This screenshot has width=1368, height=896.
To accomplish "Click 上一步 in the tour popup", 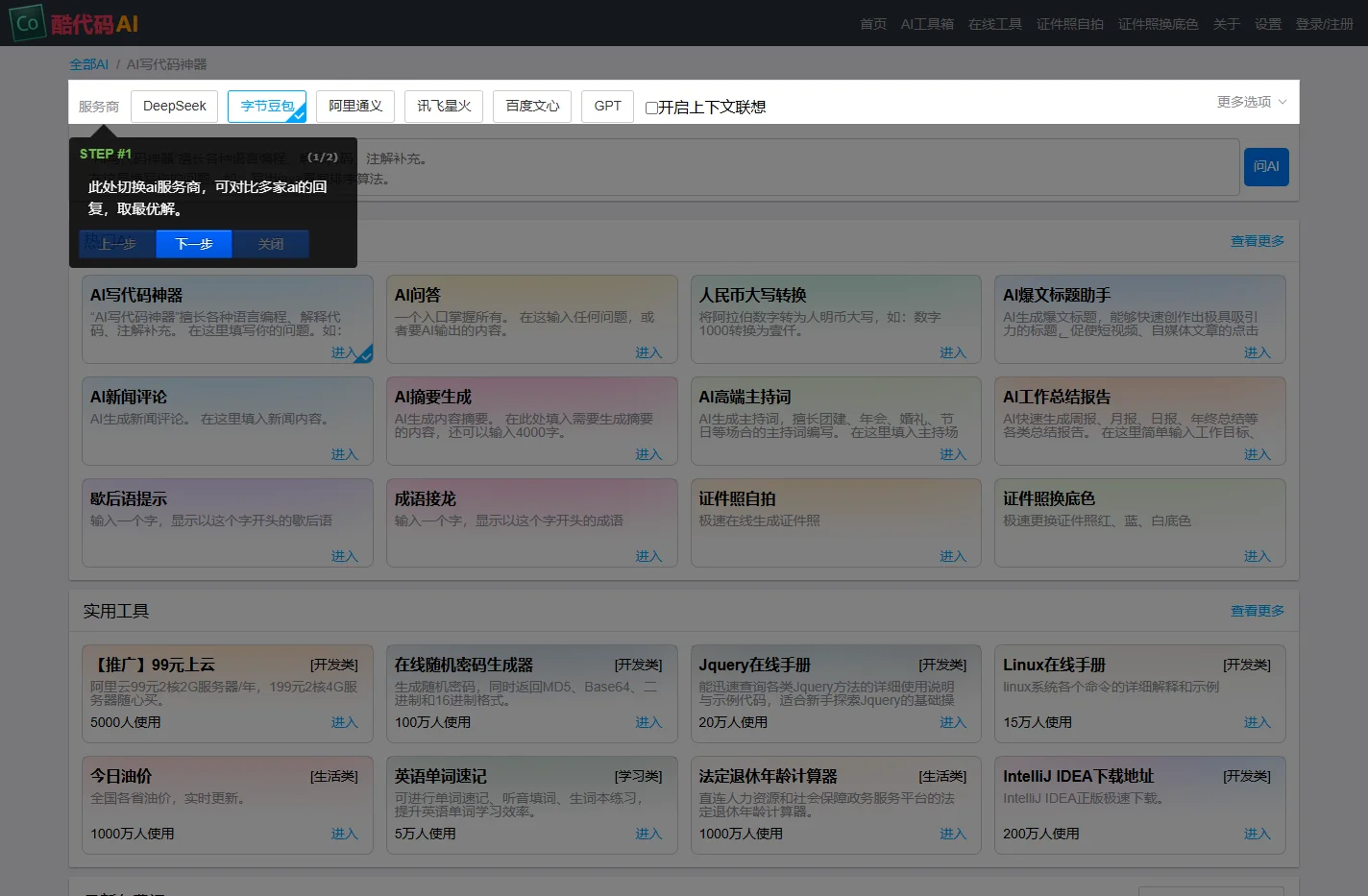I will coord(117,244).
